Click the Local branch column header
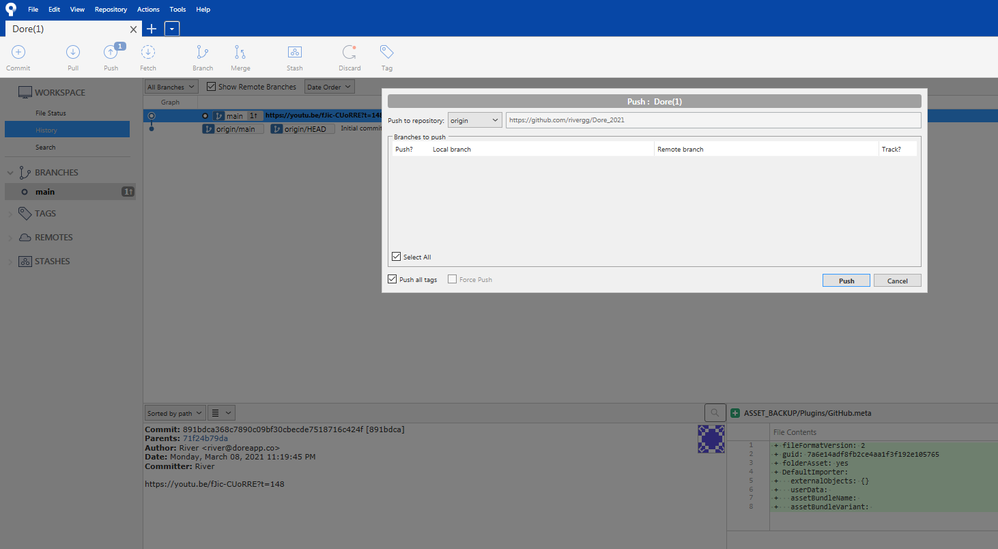The width and height of the screenshot is (998, 549). point(542,149)
